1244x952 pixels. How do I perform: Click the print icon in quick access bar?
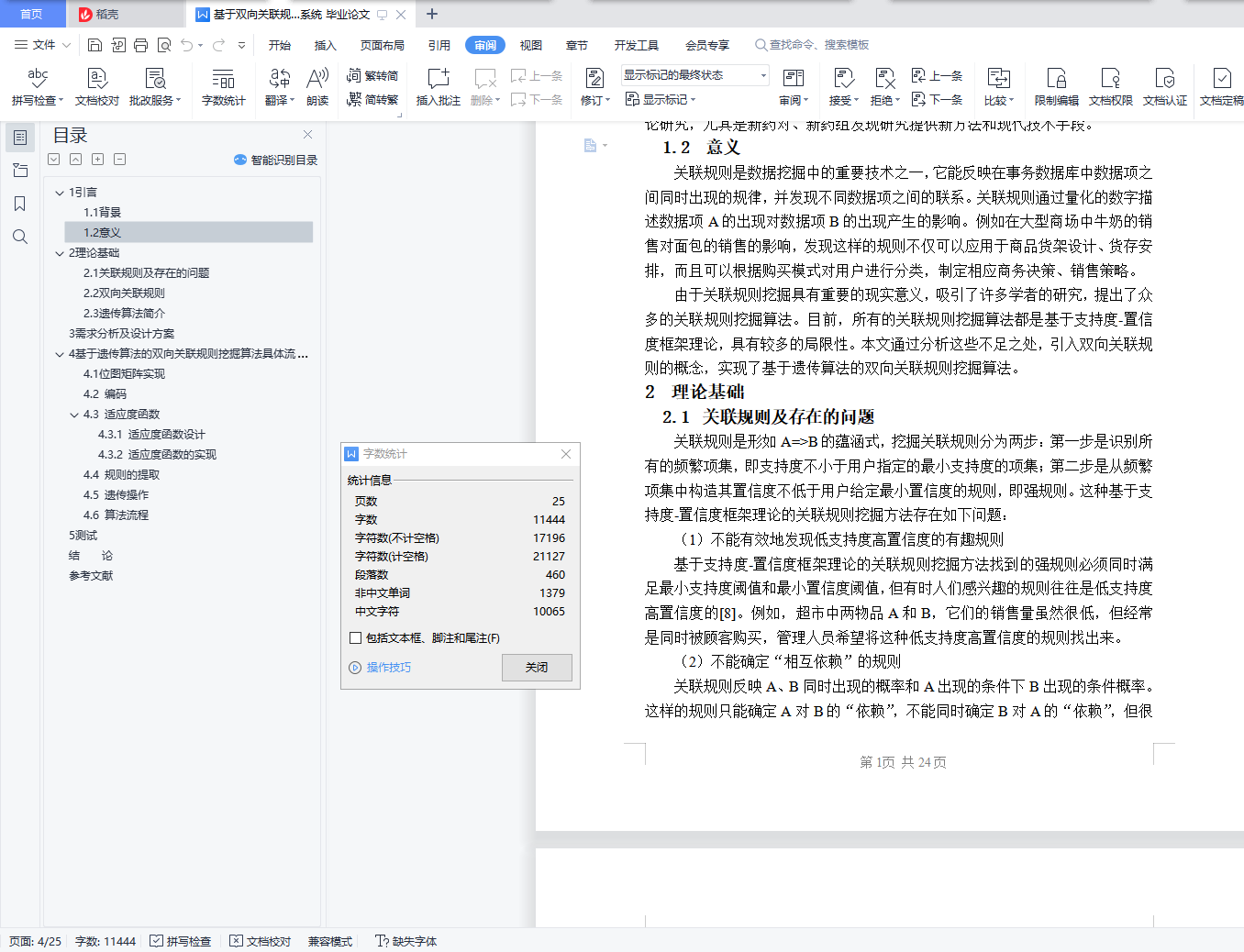click(x=140, y=45)
